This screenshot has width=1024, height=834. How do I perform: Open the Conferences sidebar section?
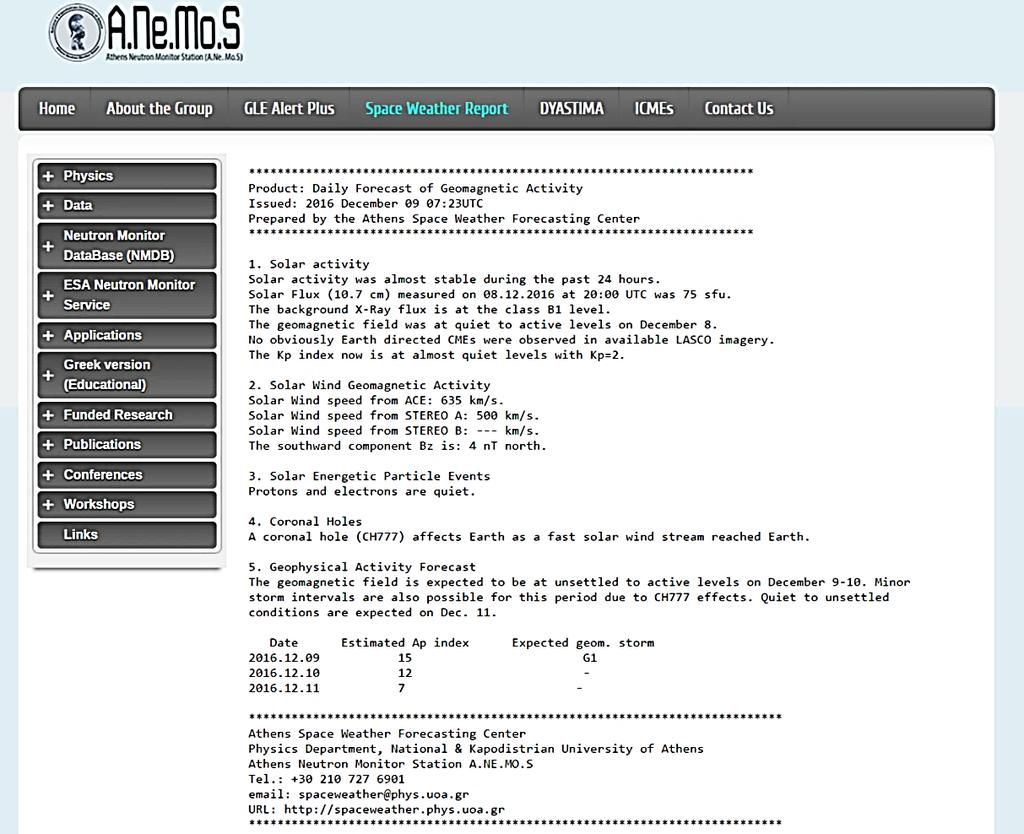127,475
